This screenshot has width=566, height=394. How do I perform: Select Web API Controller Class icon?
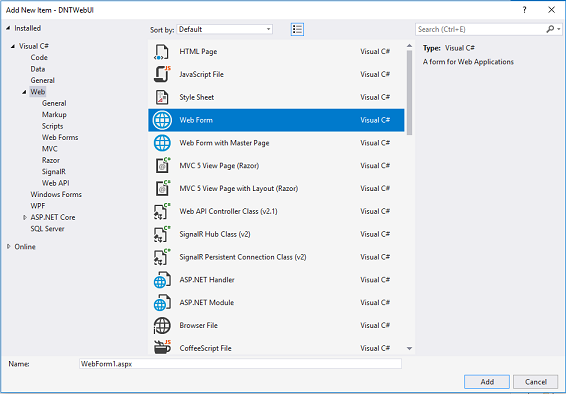point(161,211)
